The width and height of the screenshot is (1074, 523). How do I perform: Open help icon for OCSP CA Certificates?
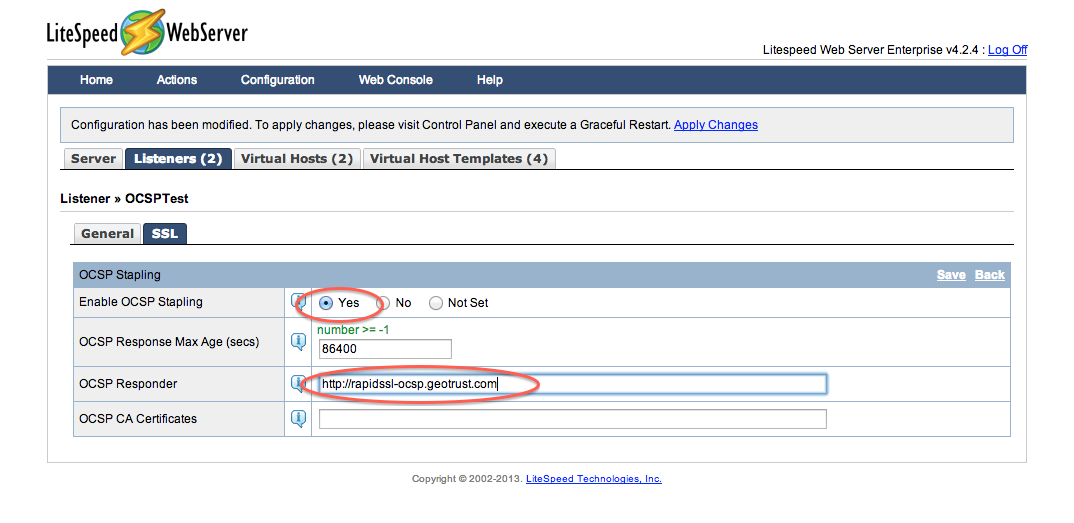(x=298, y=418)
